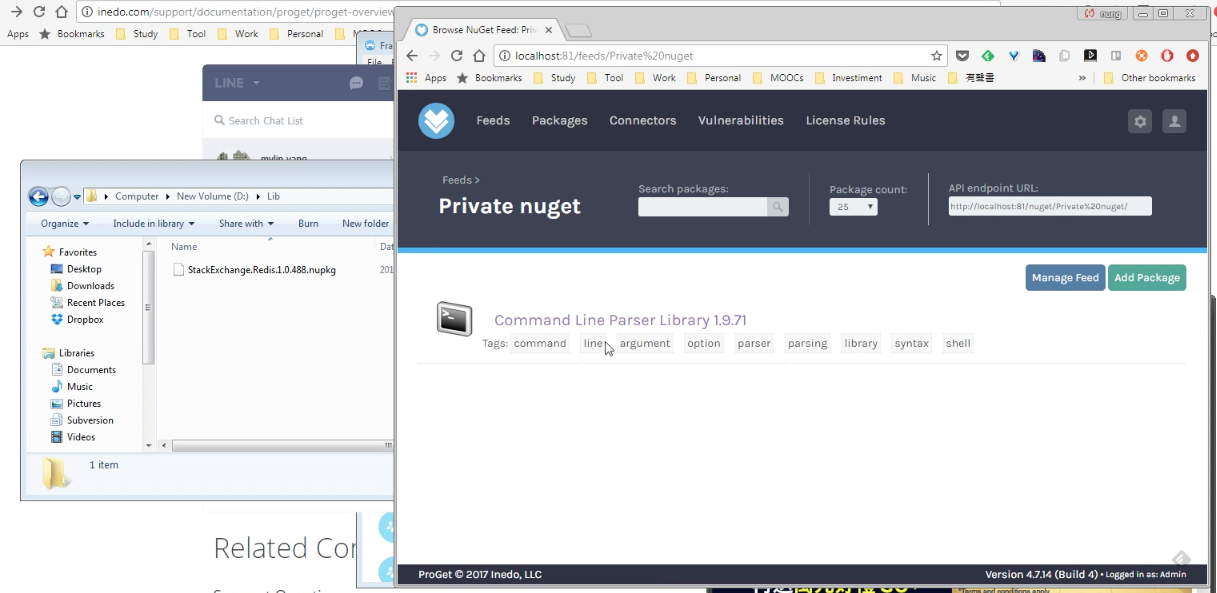1217x593 pixels.
Task: Open the Other bookmarks folder
Action: (1149, 78)
